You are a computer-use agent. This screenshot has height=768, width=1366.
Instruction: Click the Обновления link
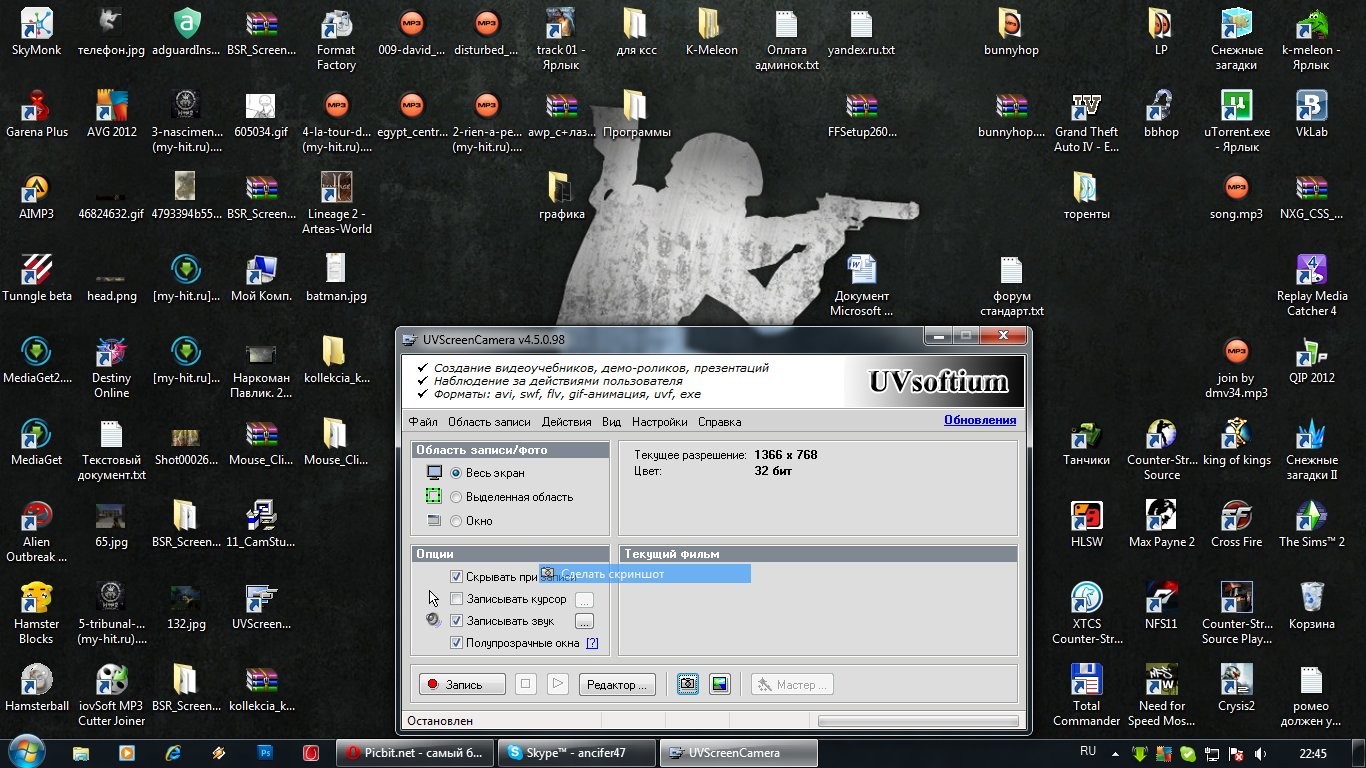[980, 420]
